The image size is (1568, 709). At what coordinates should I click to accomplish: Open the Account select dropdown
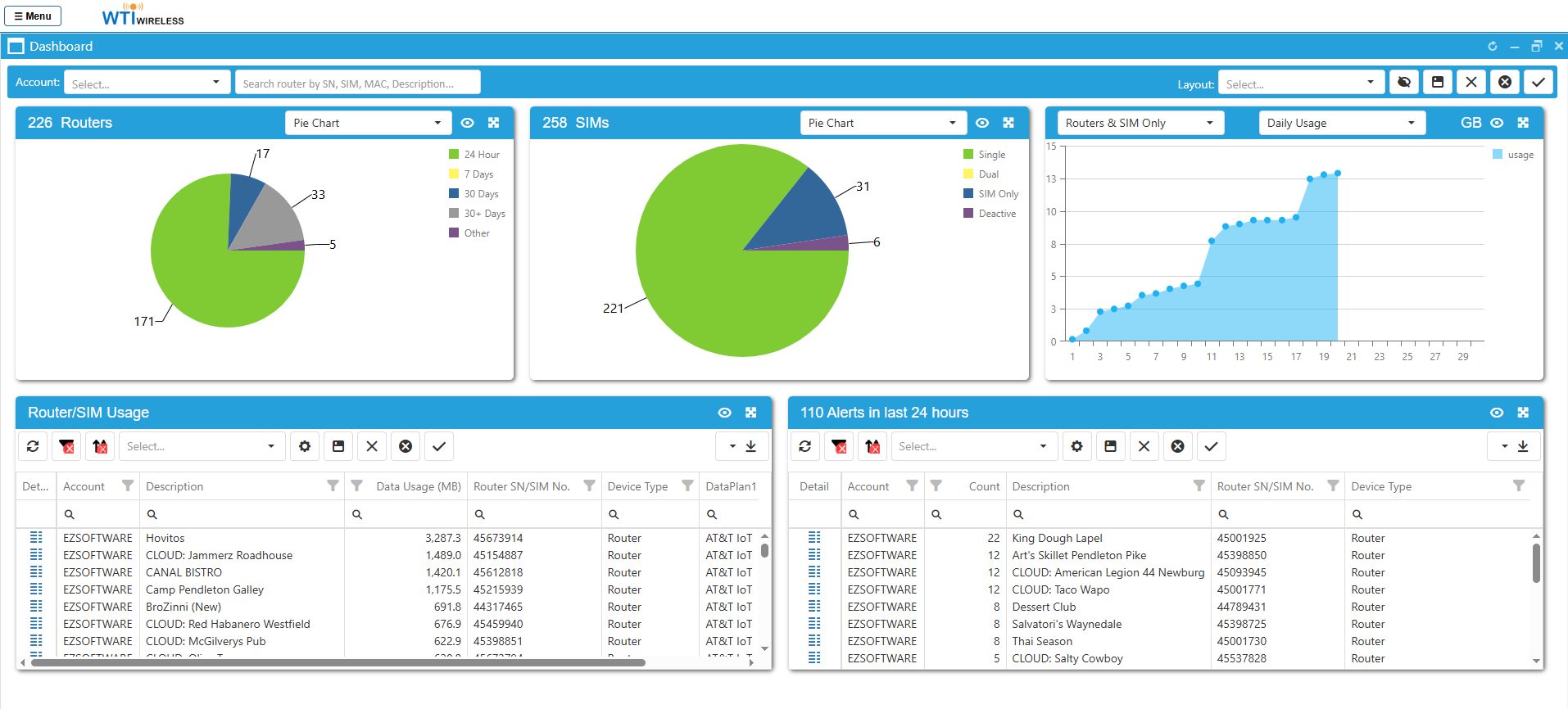147,83
